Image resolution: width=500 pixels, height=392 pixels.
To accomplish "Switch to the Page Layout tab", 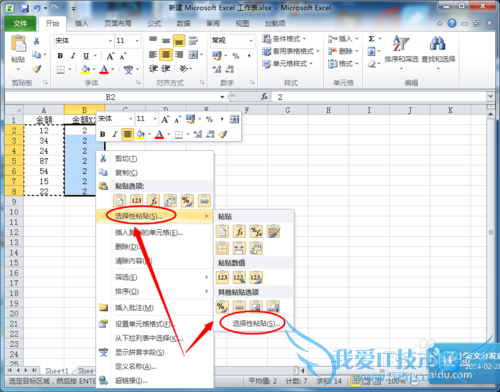I will [118, 23].
